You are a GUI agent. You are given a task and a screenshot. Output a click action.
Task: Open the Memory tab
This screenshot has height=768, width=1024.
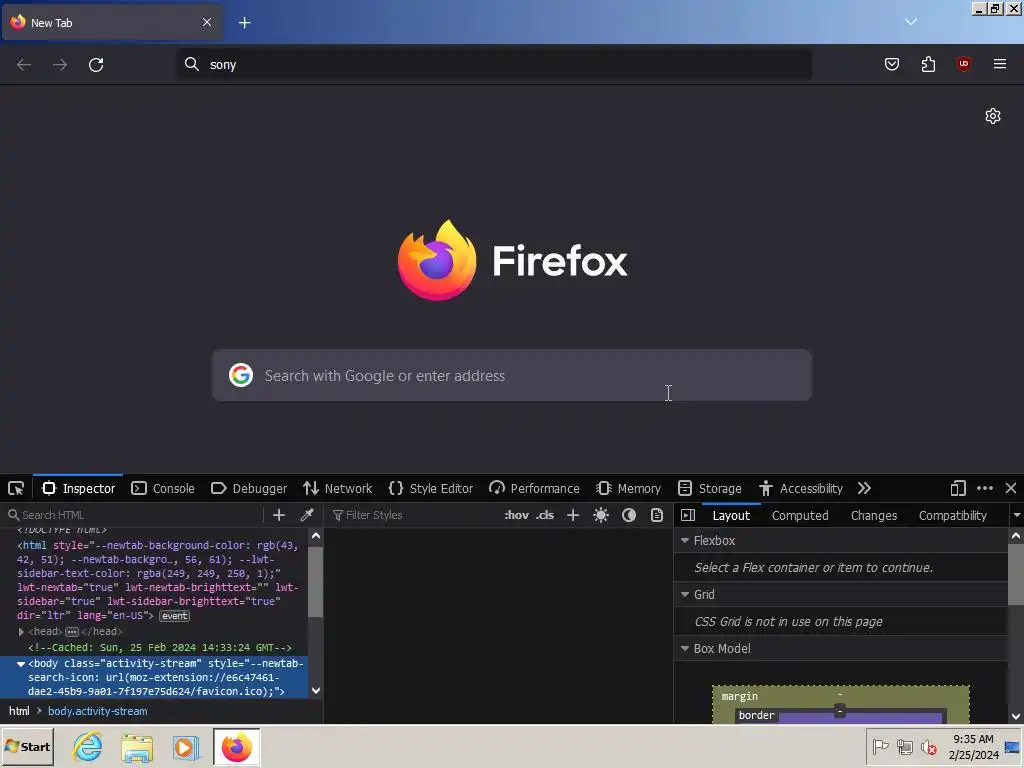click(x=628, y=488)
